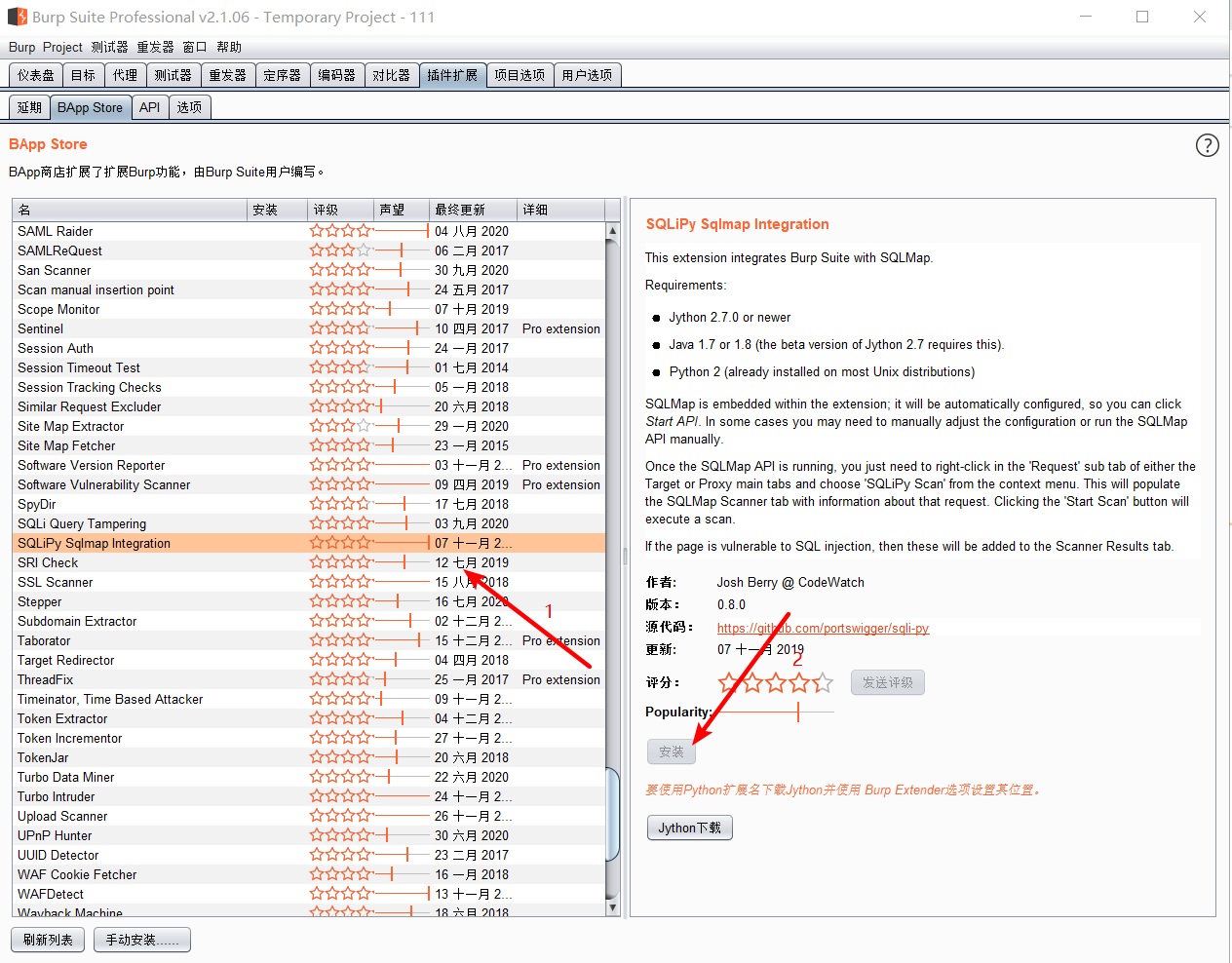Image resolution: width=1232 pixels, height=963 pixels.
Task: Click the Jython下载 download button
Action: tap(689, 827)
